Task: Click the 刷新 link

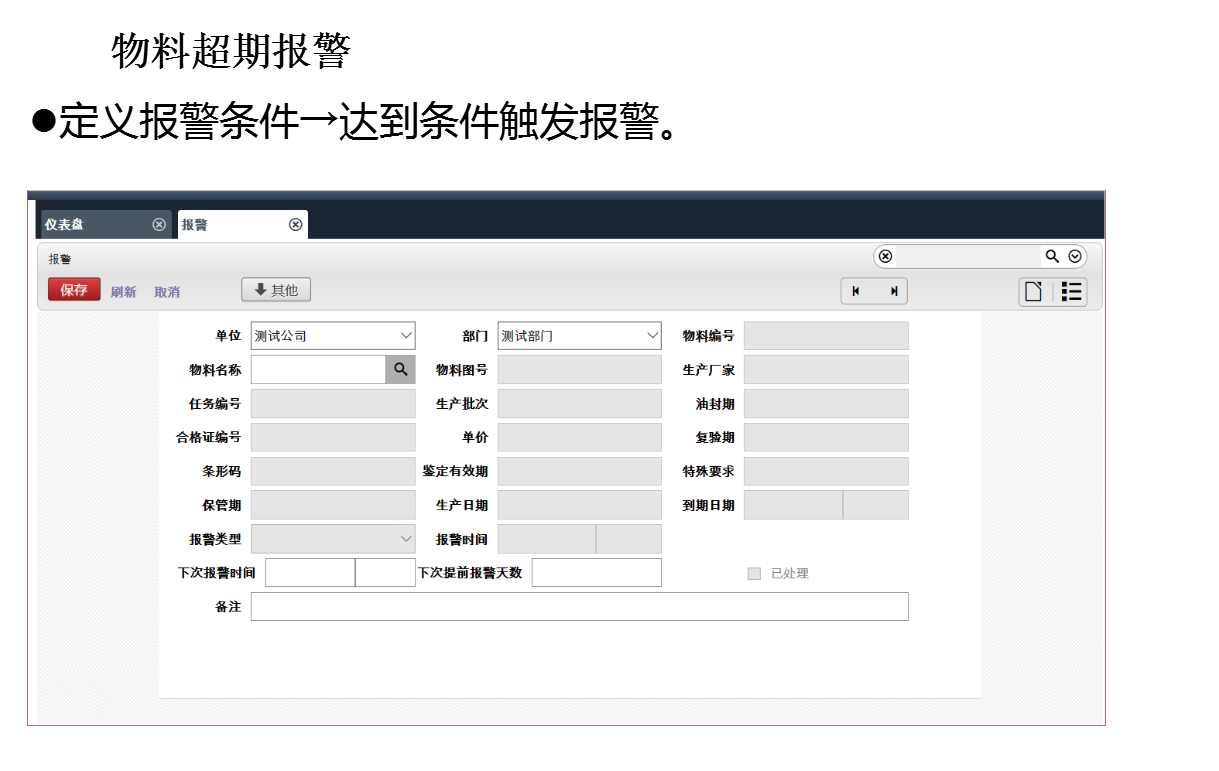Action: [123, 291]
